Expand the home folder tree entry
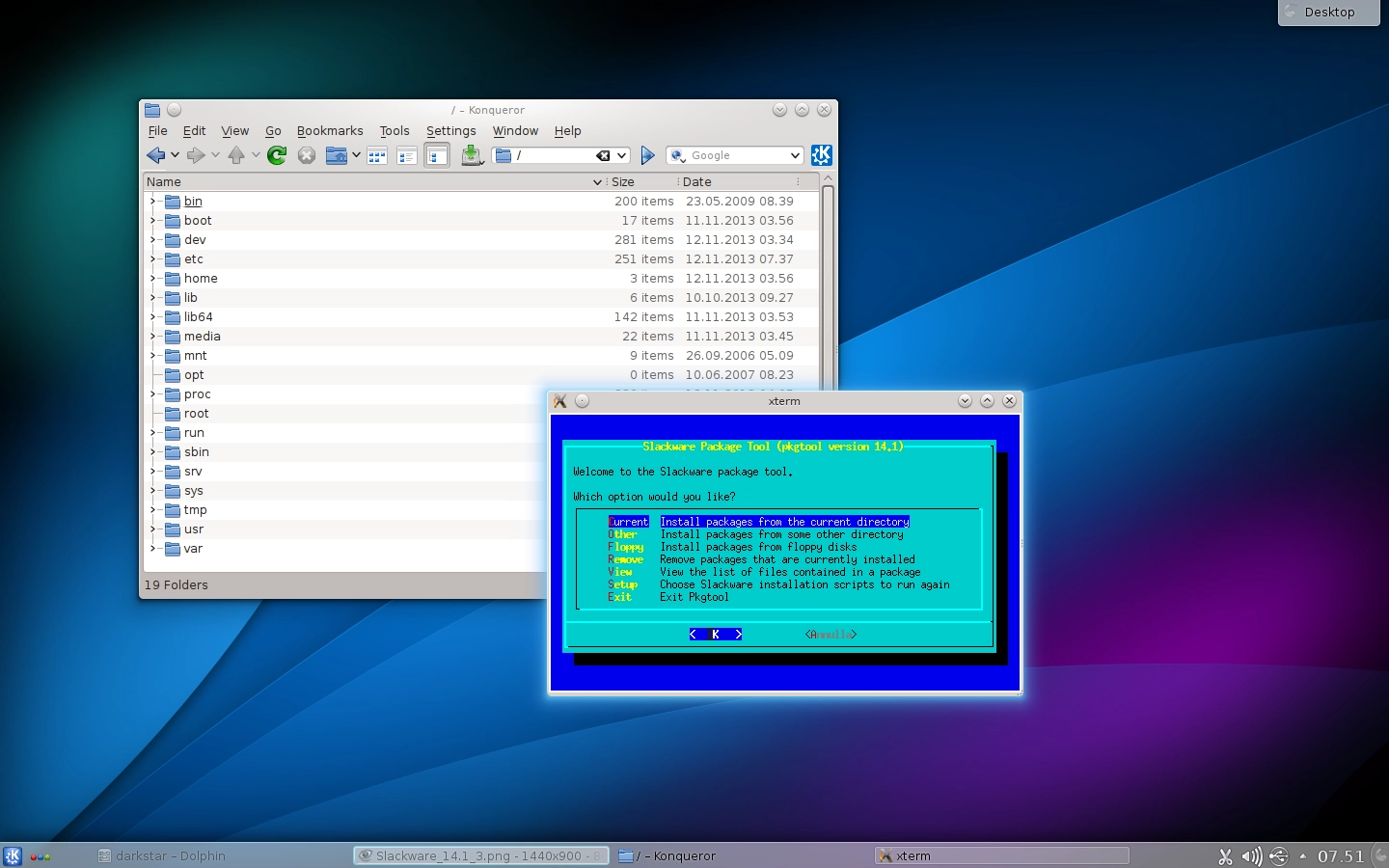The image size is (1389, 868). 152,278
